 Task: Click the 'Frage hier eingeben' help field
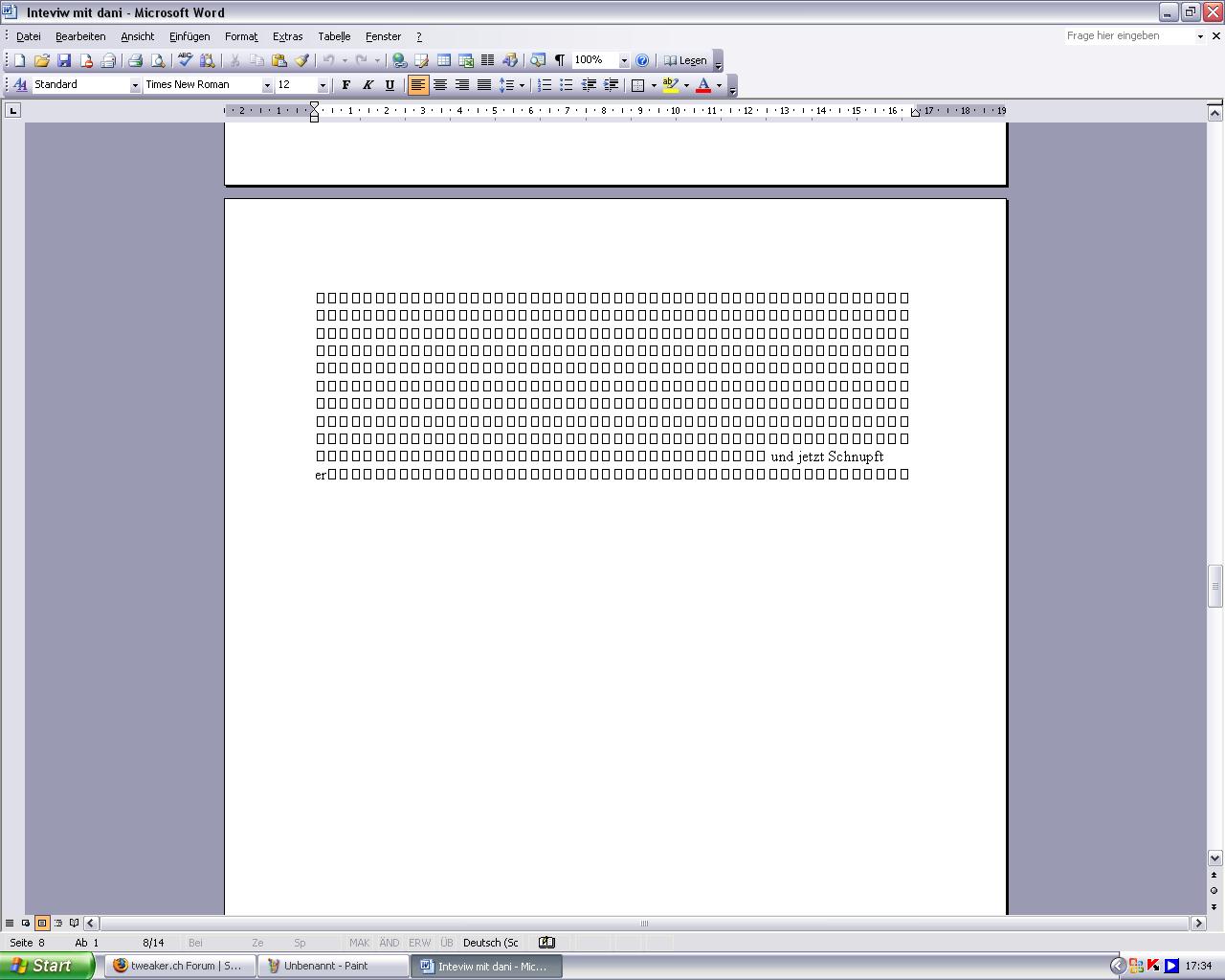click(x=1129, y=35)
